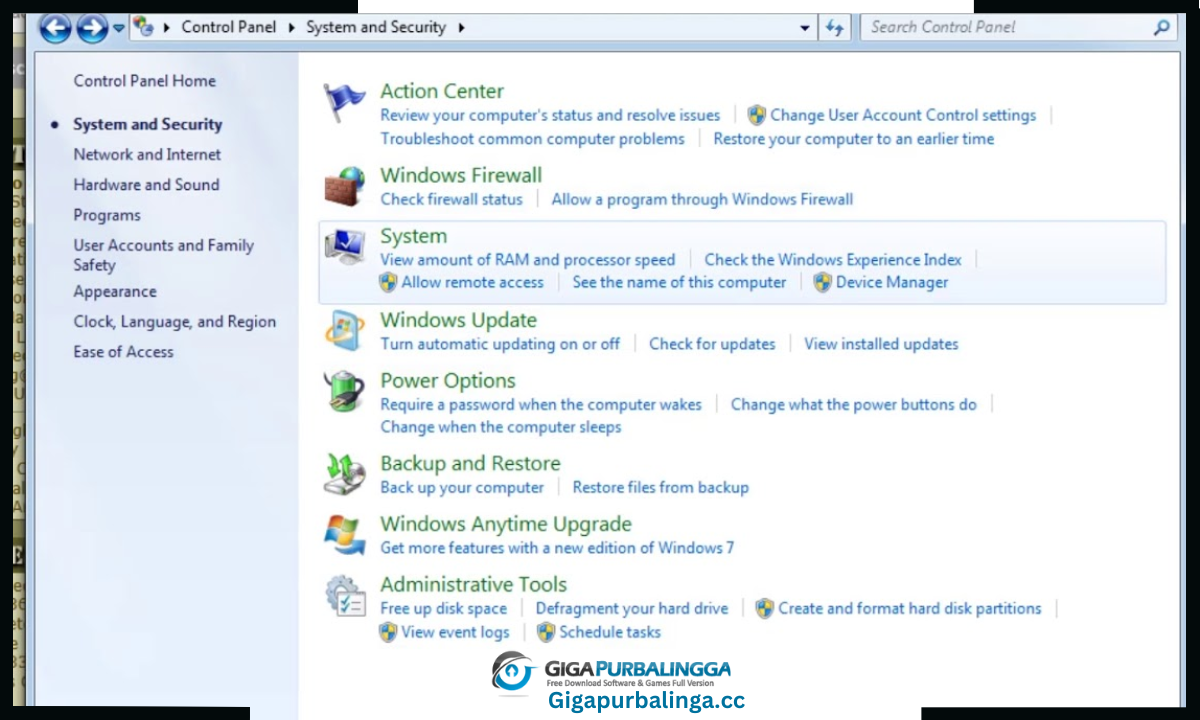Go to Control Panel Home
Screen dimensions: 1200x720
pos(144,81)
